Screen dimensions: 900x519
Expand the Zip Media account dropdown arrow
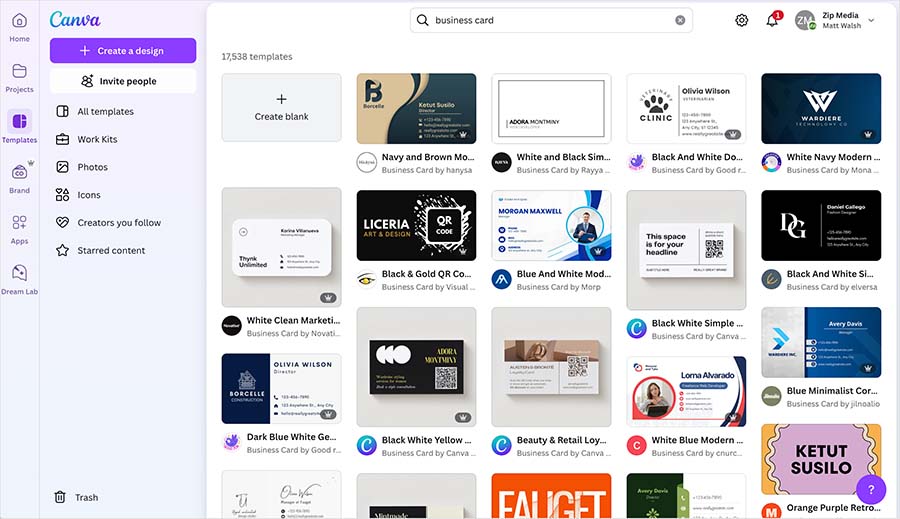pos(871,20)
